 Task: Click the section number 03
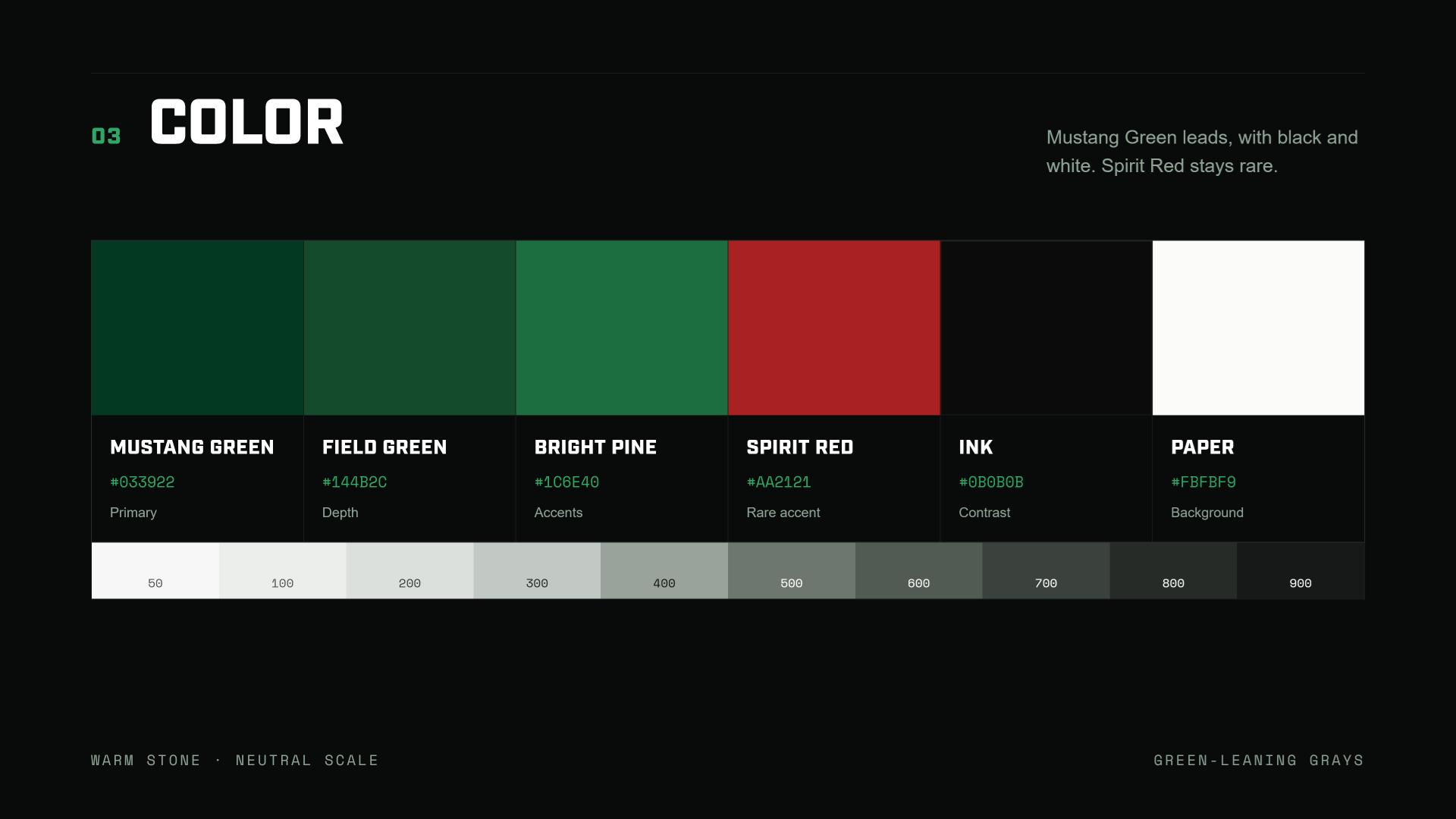point(106,136)
